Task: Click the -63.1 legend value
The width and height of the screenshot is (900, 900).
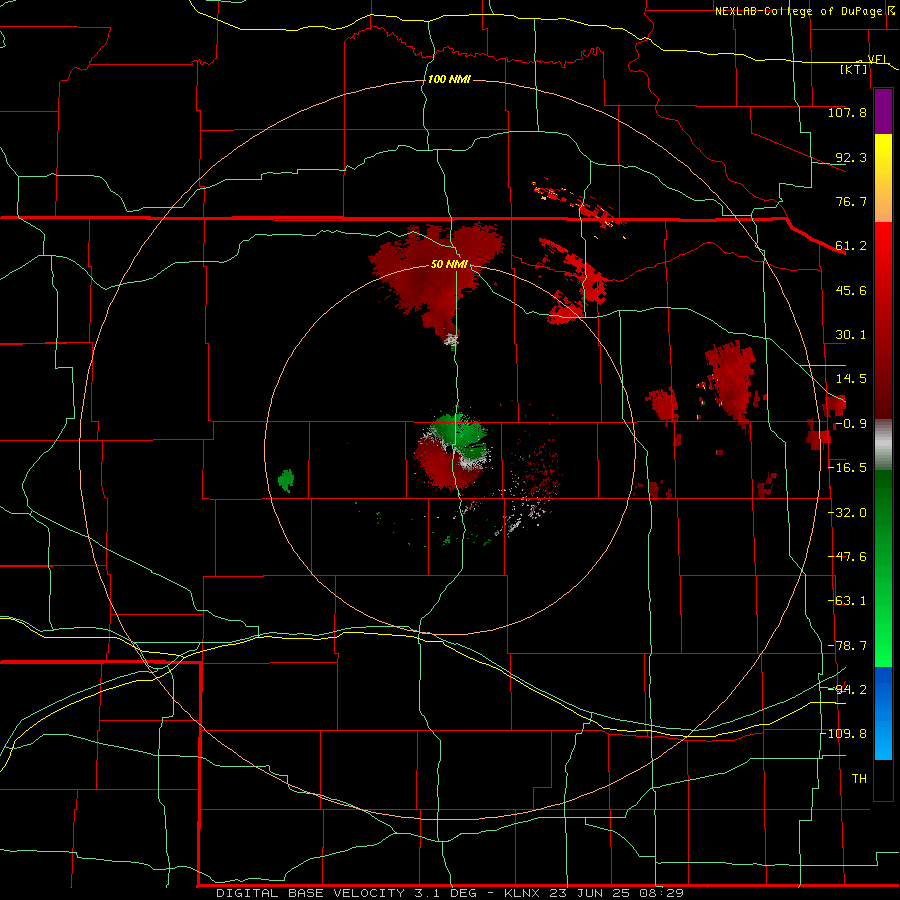Action: pos(847,601)
